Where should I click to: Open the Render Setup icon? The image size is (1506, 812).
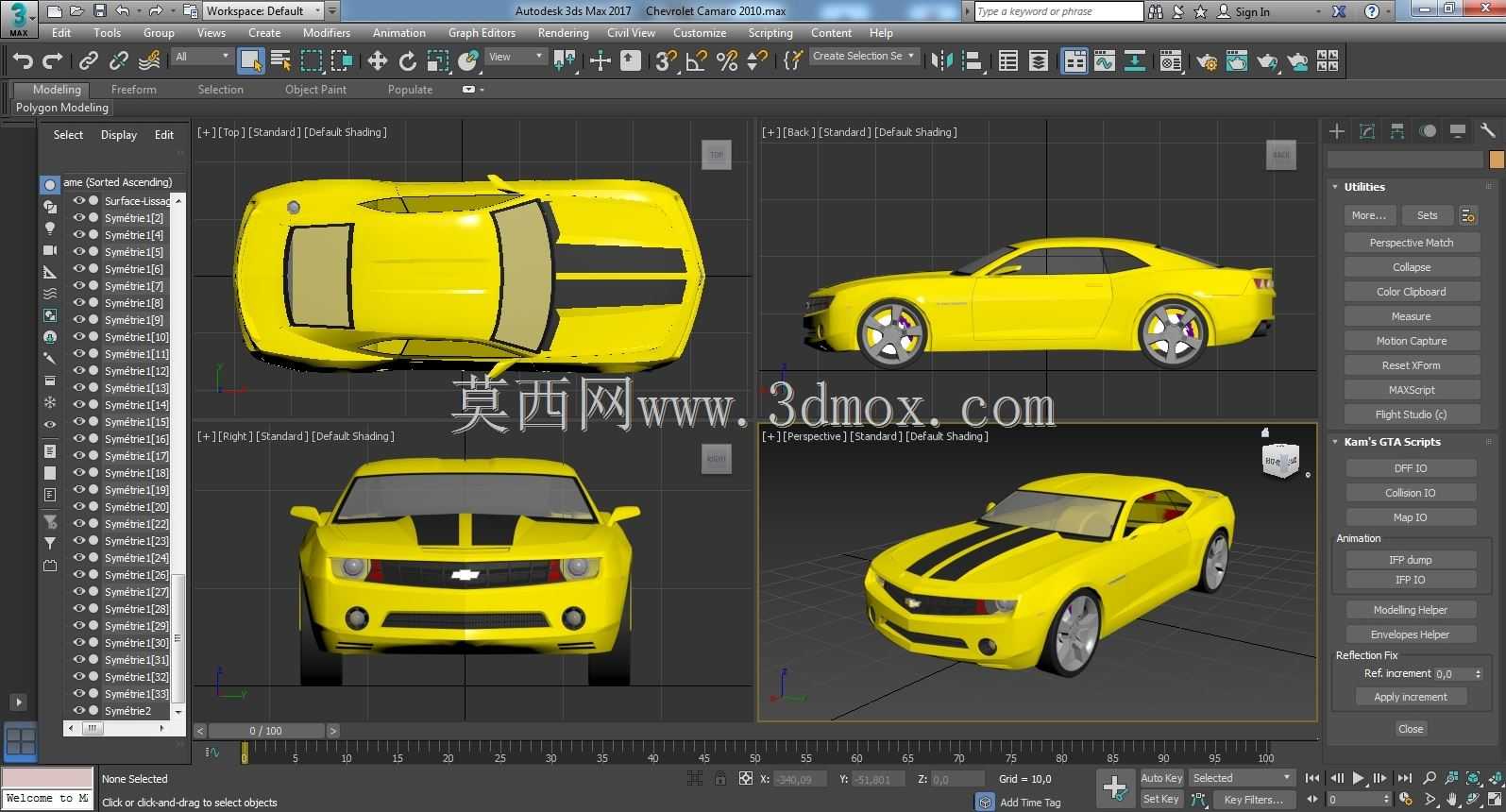[1207, 61]
